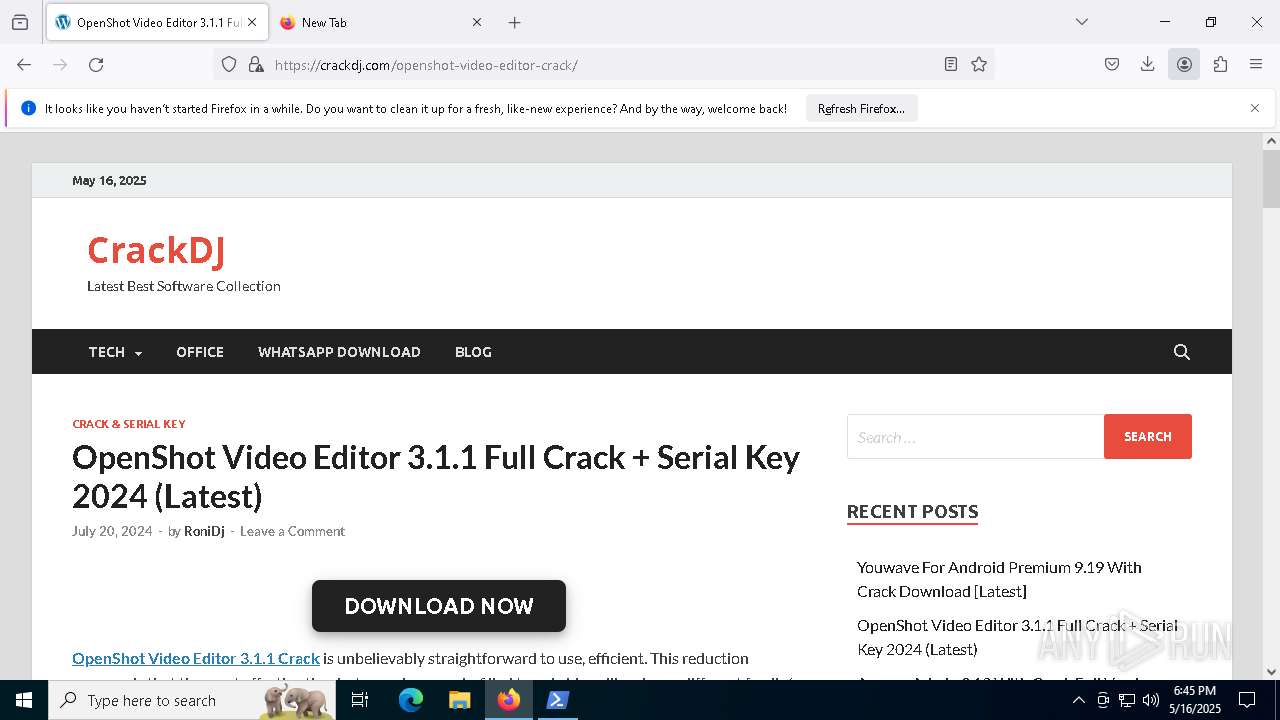This screenshot has height=720, width=1280.
Task: Click the URL address bar
Action: pos(605,65)
